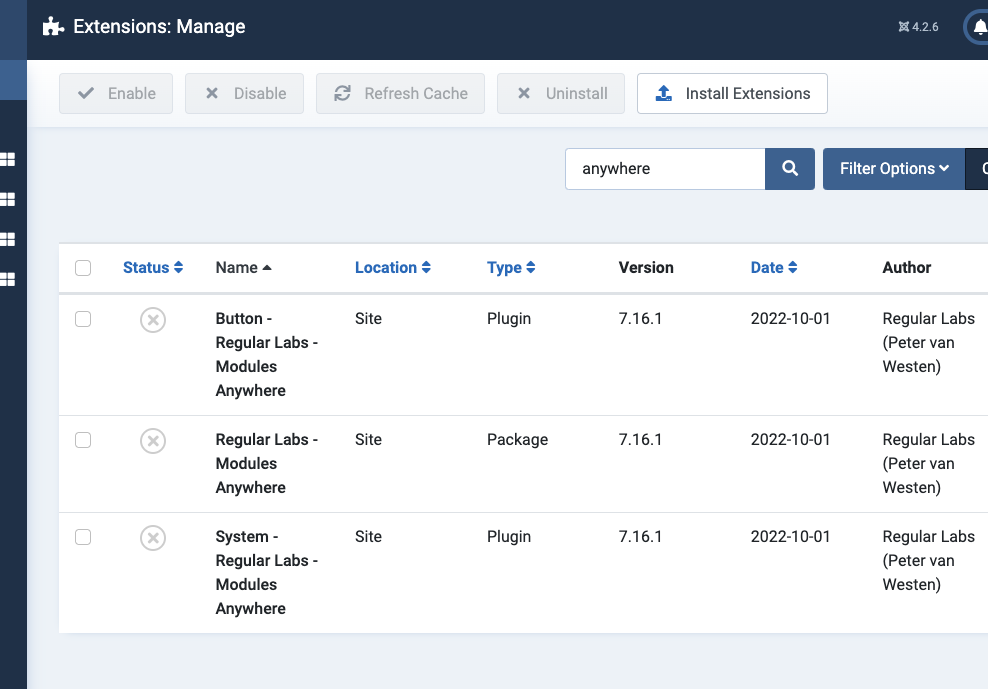Sort table by Status column
Viewport: 988px width, 689px height.
pyautogui.click(x=152, y=268)
